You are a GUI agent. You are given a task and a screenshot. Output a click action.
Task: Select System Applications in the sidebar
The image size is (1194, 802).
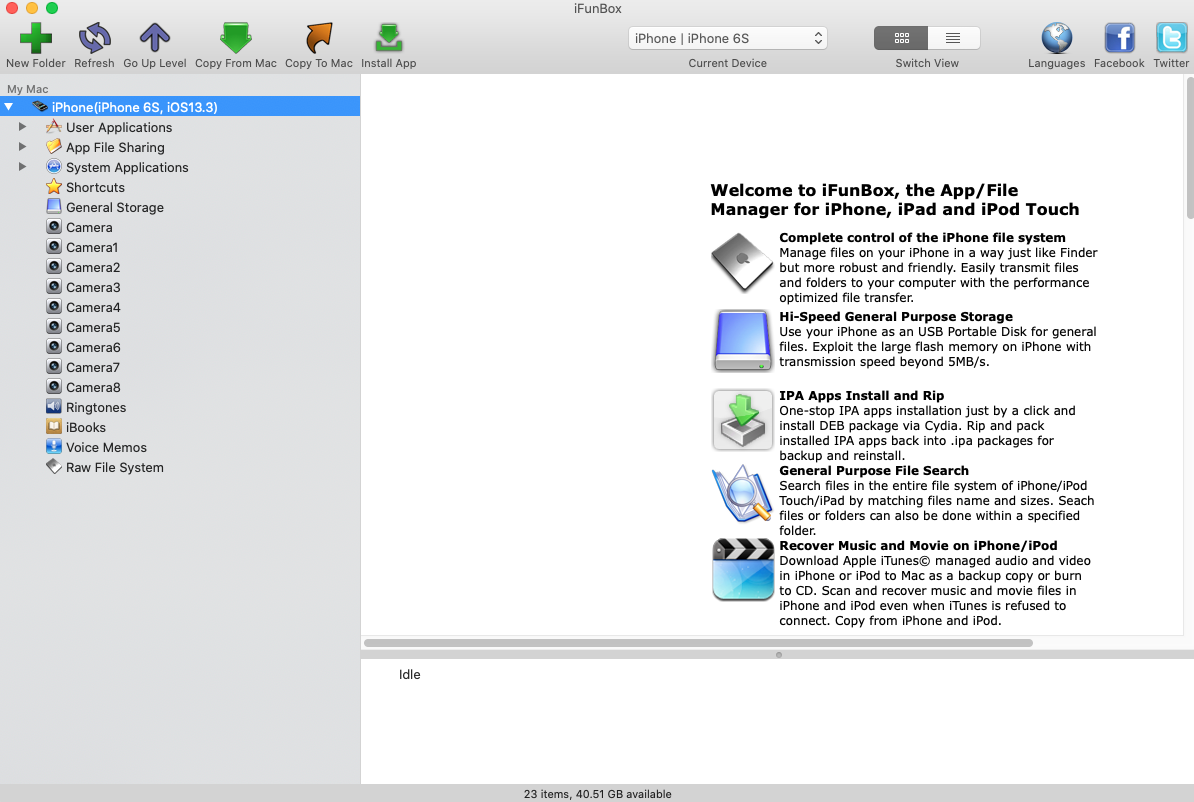coord(127,168)
